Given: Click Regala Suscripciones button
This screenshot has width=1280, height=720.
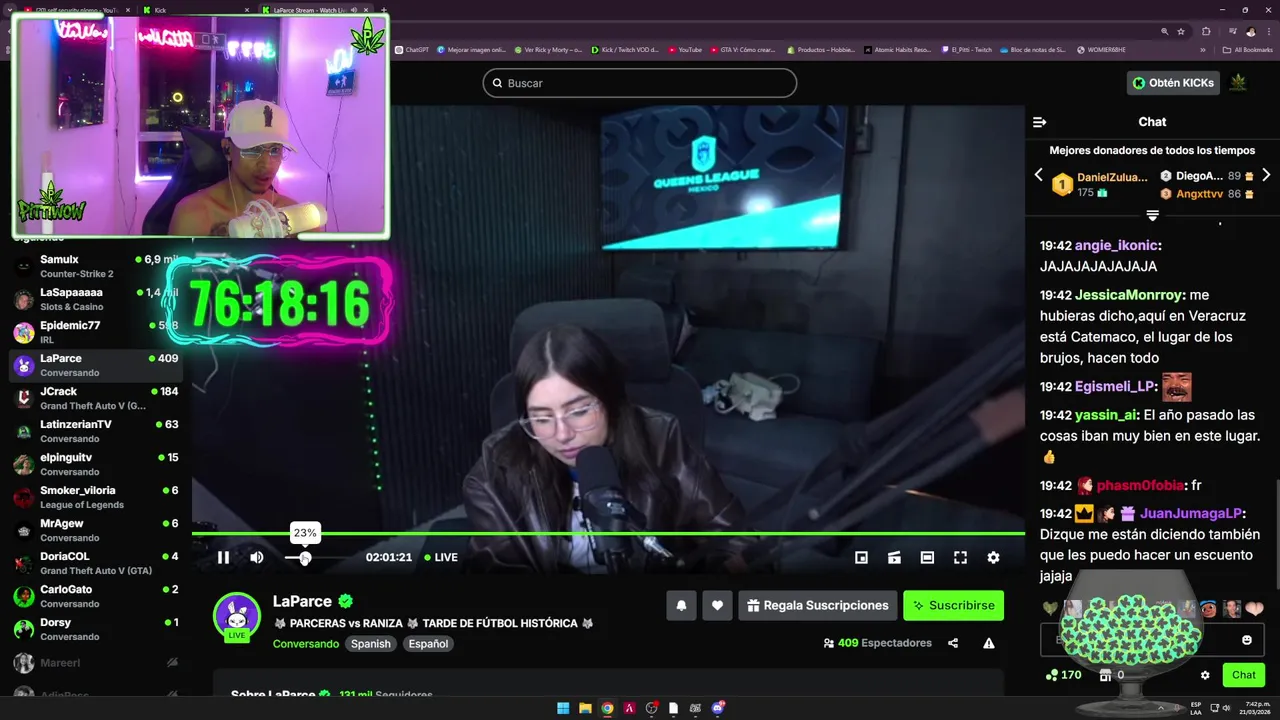Looking at the screenshot, I should [817, 605].
